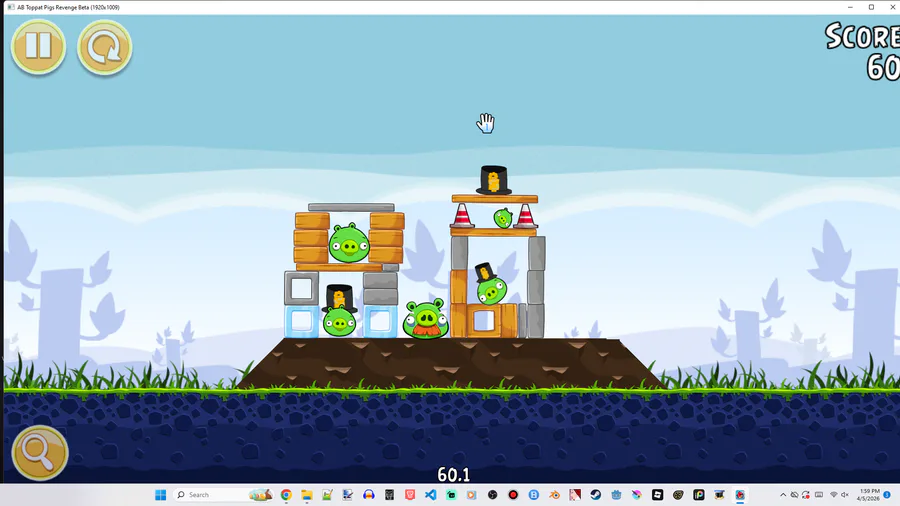
Task: Open Blender from the taskbar
Action: point(554,495)
